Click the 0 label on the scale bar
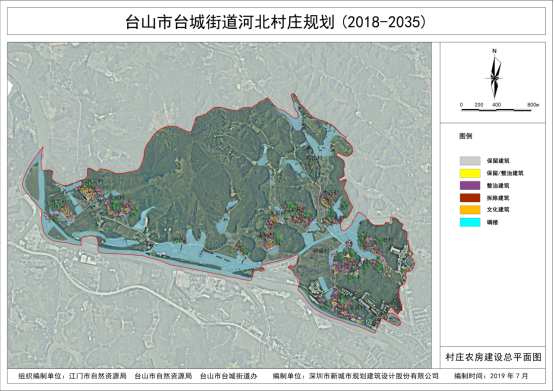This screenshot has height=391, width=554. (461, 105)
